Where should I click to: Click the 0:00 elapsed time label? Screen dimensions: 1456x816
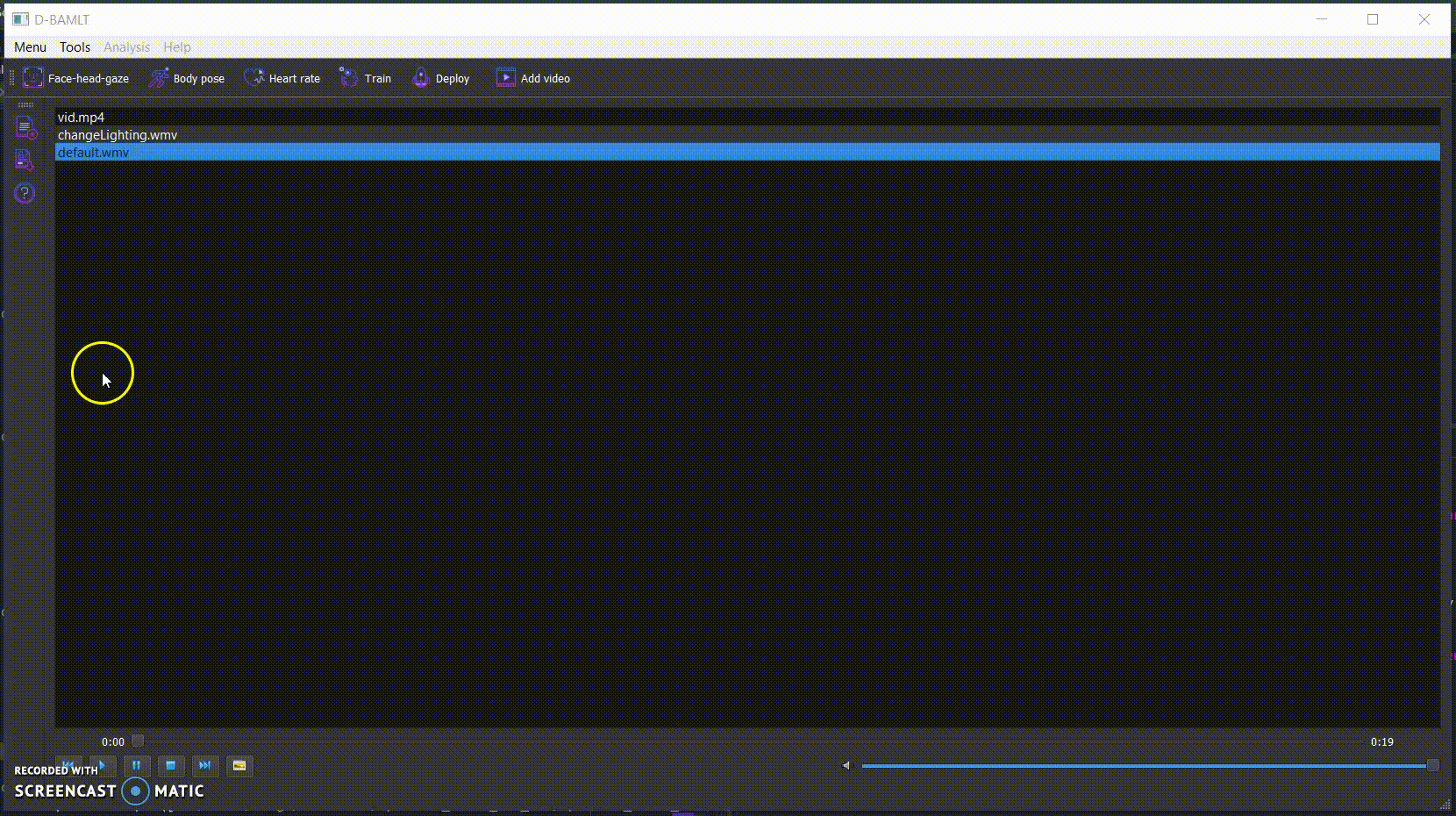coord(113,742)
